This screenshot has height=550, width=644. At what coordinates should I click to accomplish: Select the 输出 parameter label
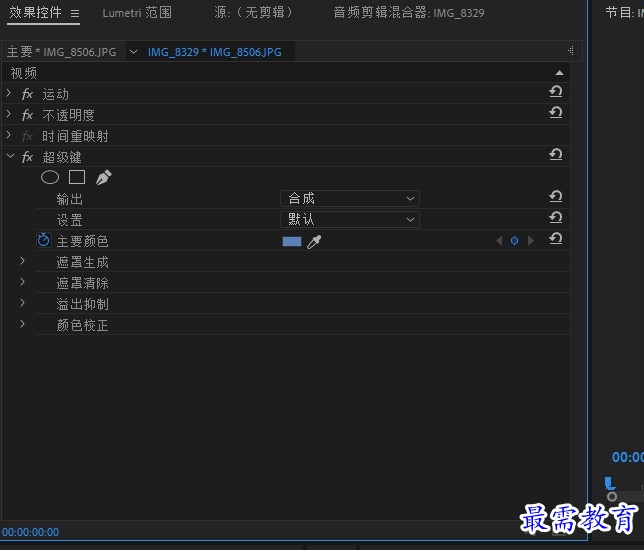(70, 200)
